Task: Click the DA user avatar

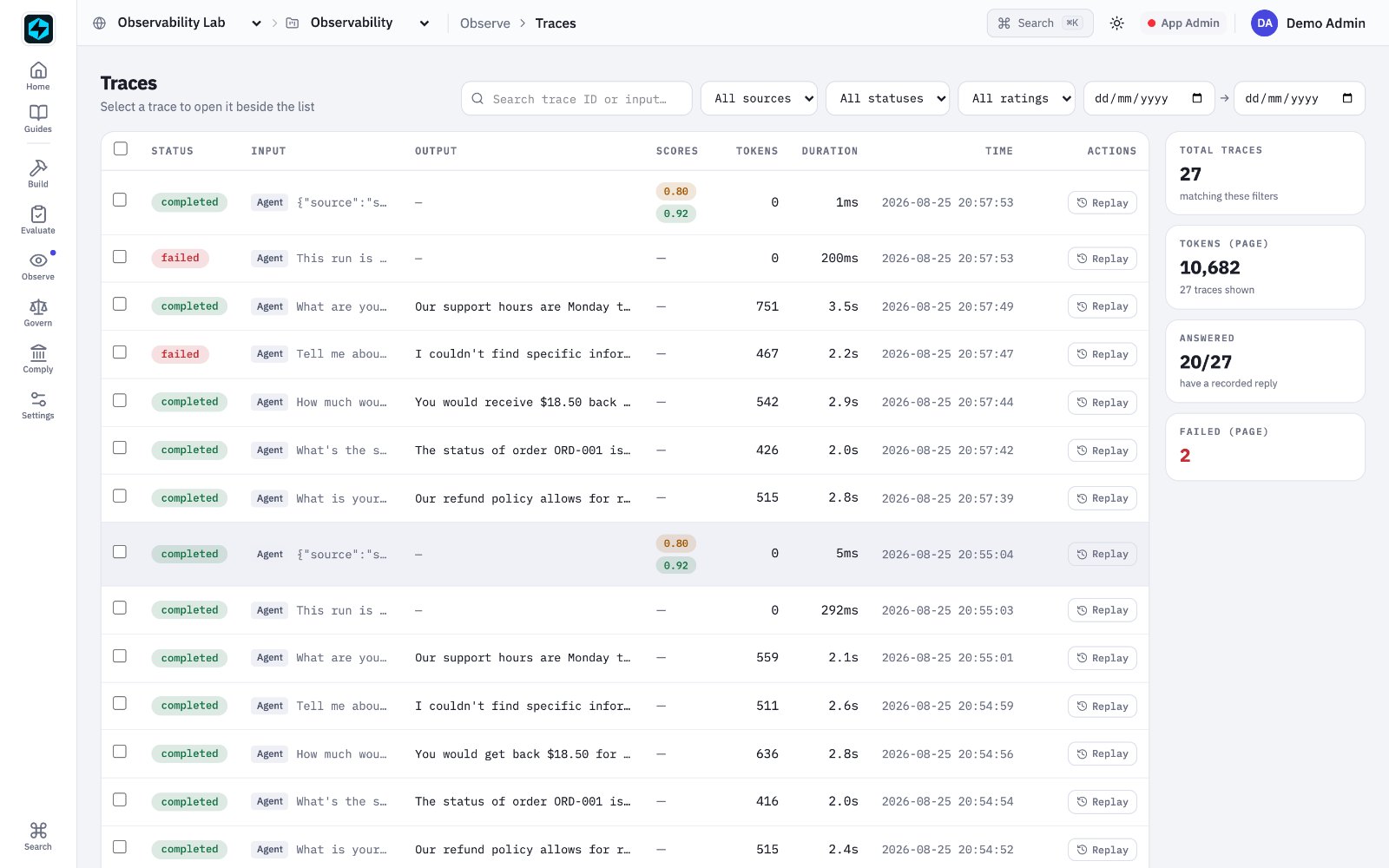Action: click(x=1265, y=23)
